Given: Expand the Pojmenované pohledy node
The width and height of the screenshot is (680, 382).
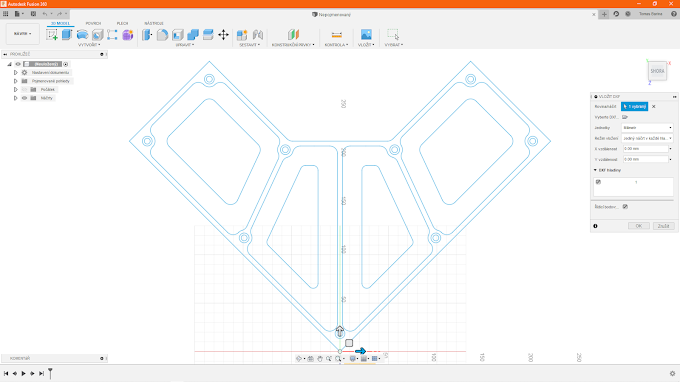Looking at the screenshot, I should click(16, 81).
